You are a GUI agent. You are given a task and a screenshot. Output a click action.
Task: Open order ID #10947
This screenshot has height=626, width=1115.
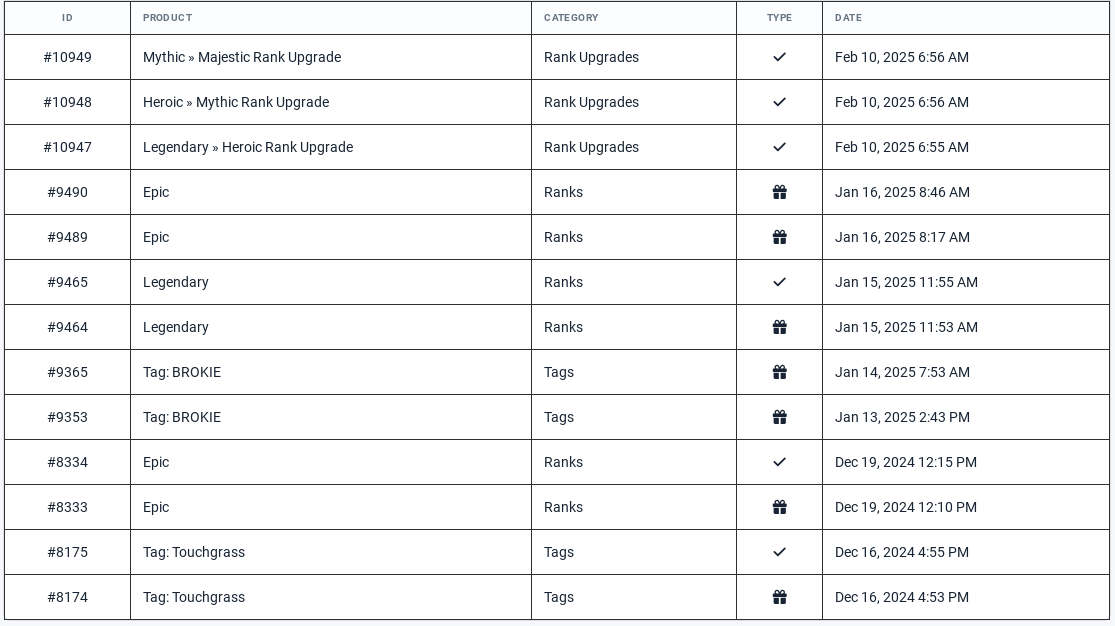68,147
